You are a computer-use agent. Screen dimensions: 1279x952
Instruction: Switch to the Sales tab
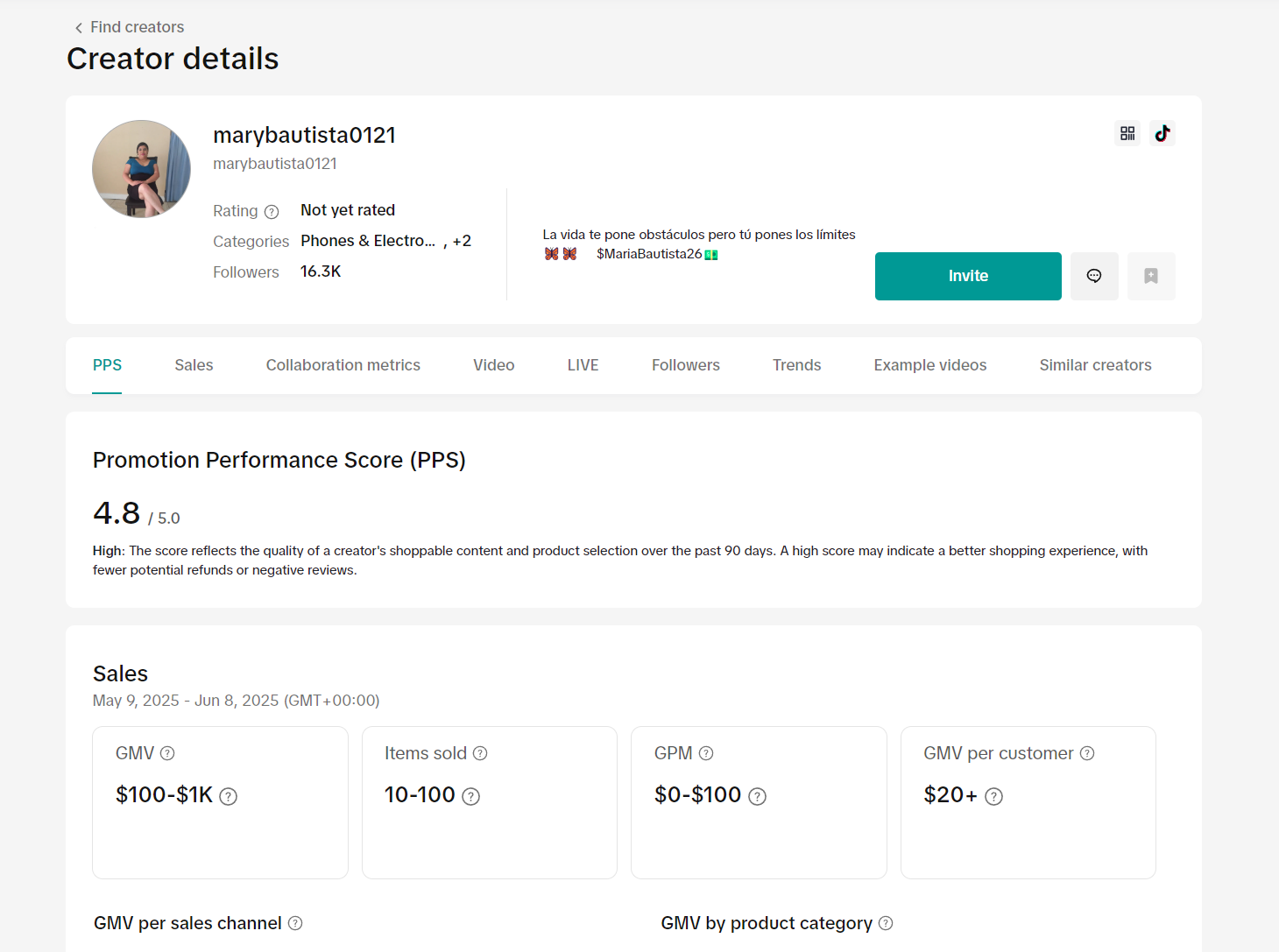194,365
